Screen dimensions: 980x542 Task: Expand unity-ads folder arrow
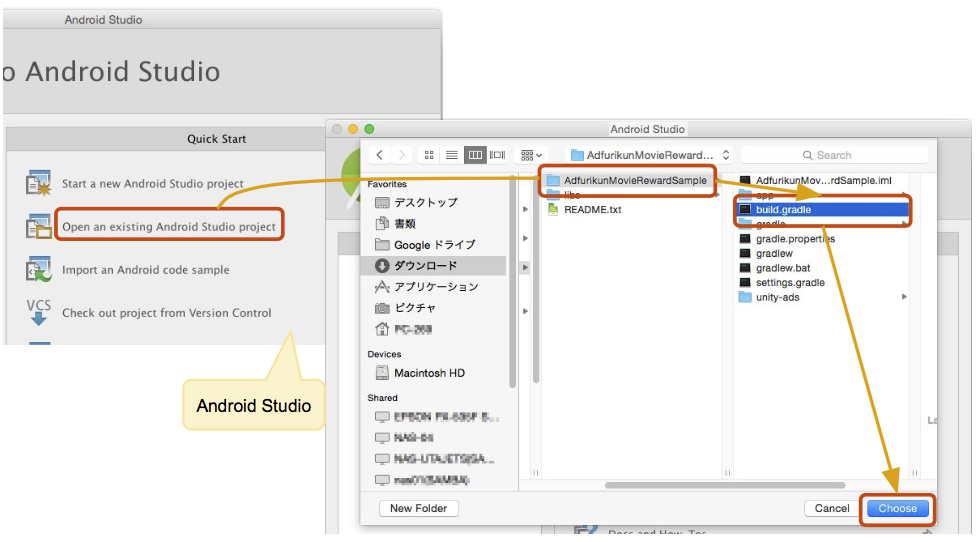point(904,297)
